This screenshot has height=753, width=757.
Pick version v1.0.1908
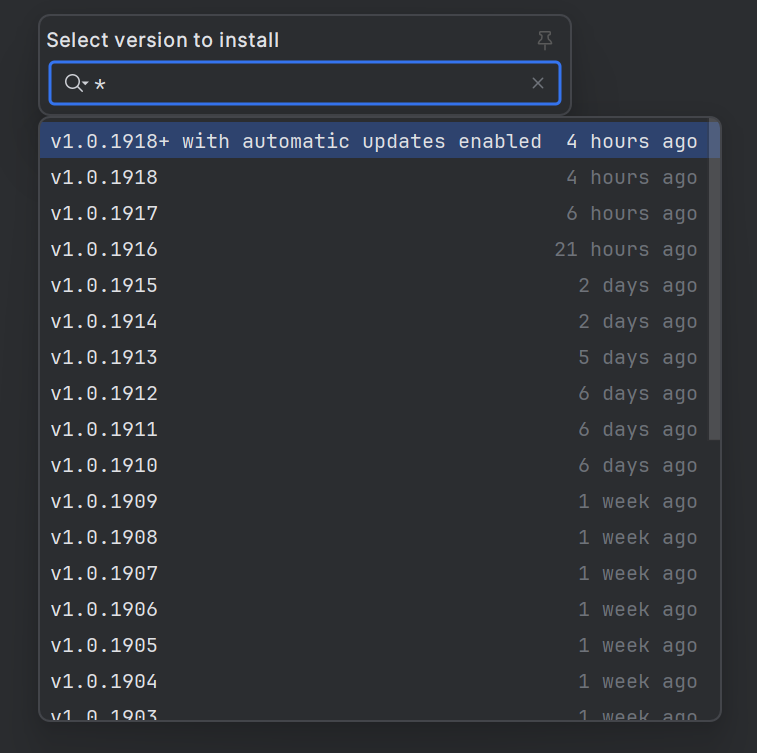tap(104, 538)
